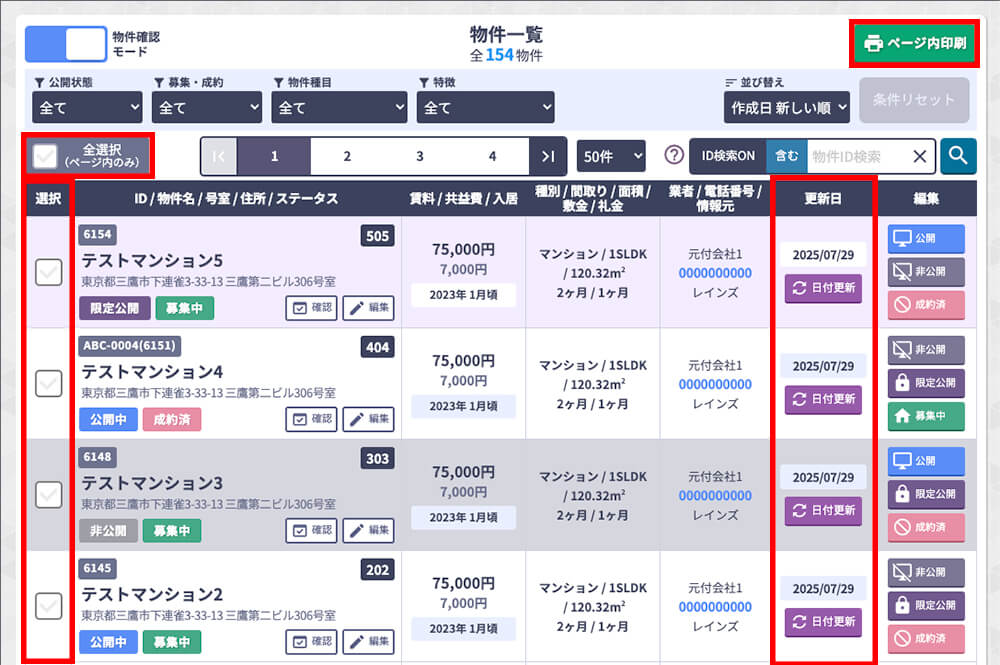Go to page 2 in pagination
The width and height of the screenshot is (1000, 665).
tap(347, 156)
